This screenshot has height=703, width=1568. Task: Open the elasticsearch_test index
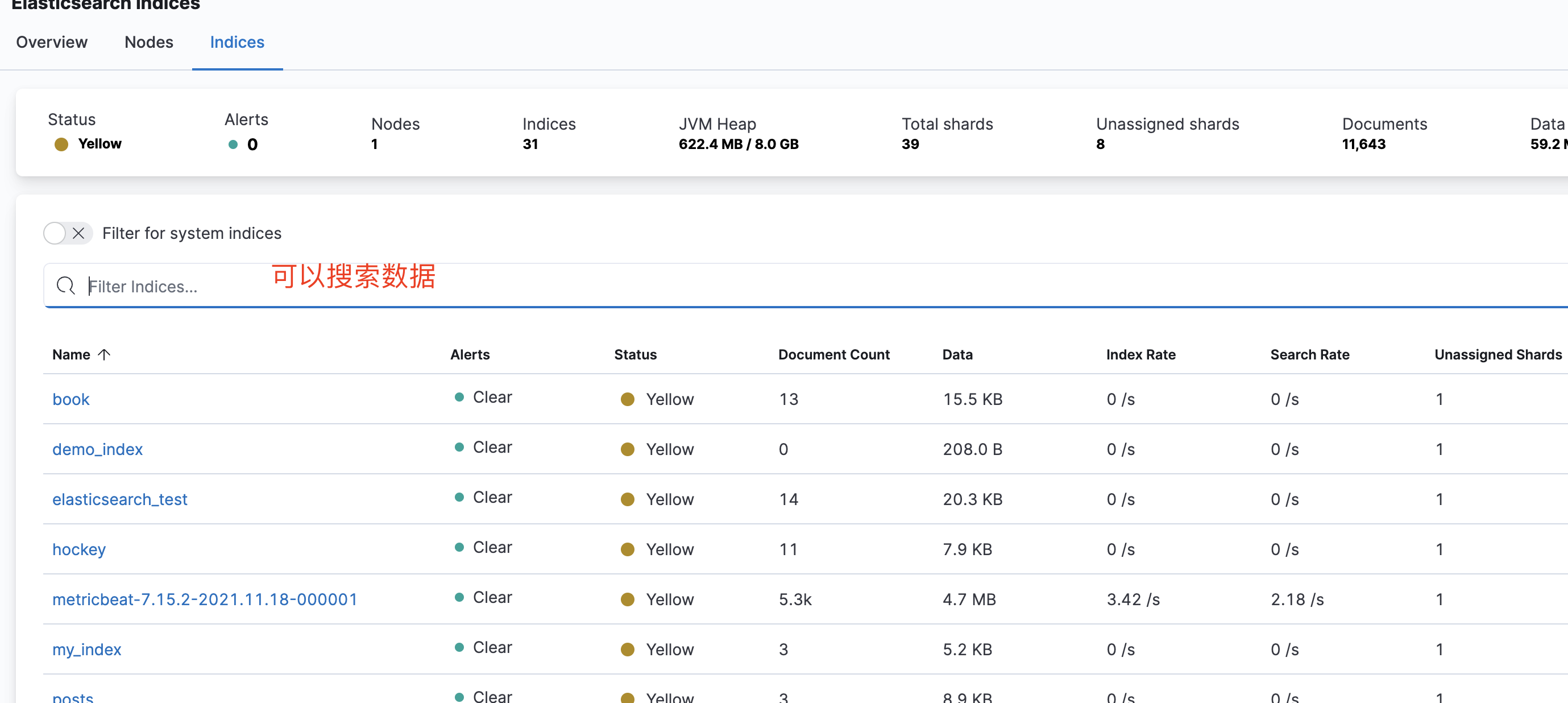coord(120,499)
